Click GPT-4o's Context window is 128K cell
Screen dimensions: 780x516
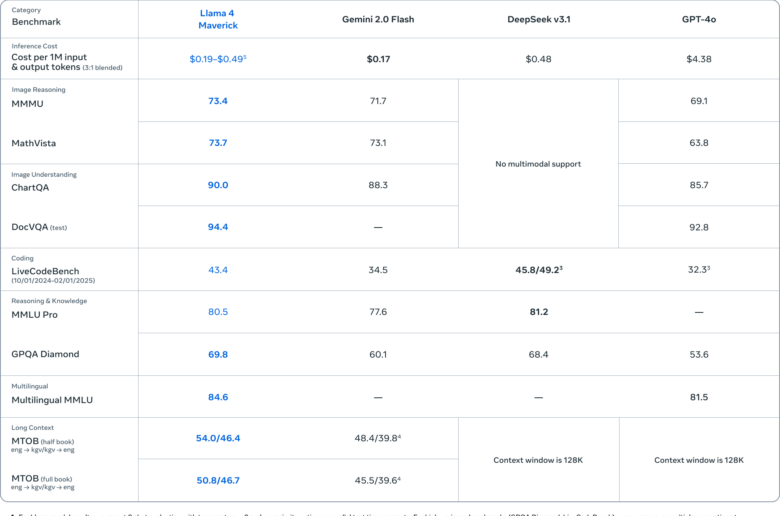pos(699,460)
